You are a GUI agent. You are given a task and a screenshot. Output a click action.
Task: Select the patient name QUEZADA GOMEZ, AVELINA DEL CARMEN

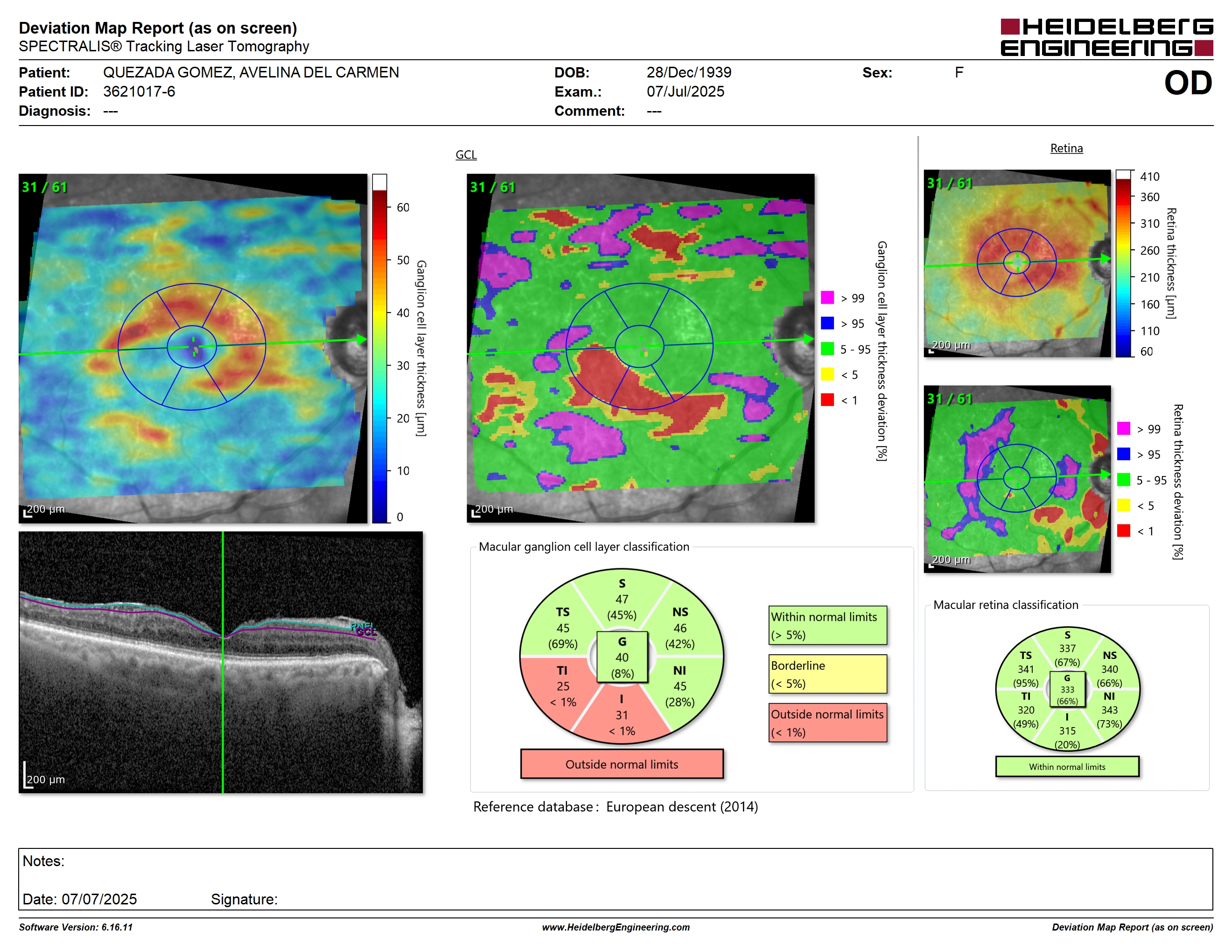(x=251, y=72)
